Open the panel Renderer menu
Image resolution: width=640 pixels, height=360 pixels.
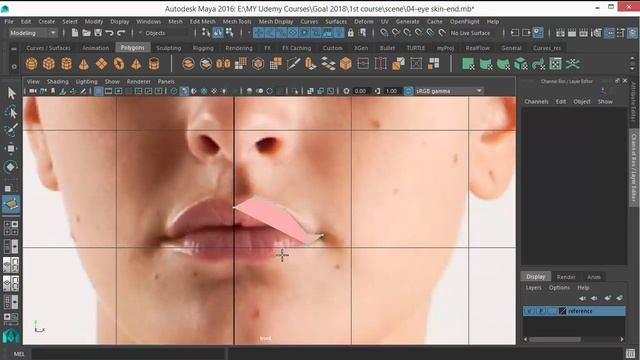(138, 82)
